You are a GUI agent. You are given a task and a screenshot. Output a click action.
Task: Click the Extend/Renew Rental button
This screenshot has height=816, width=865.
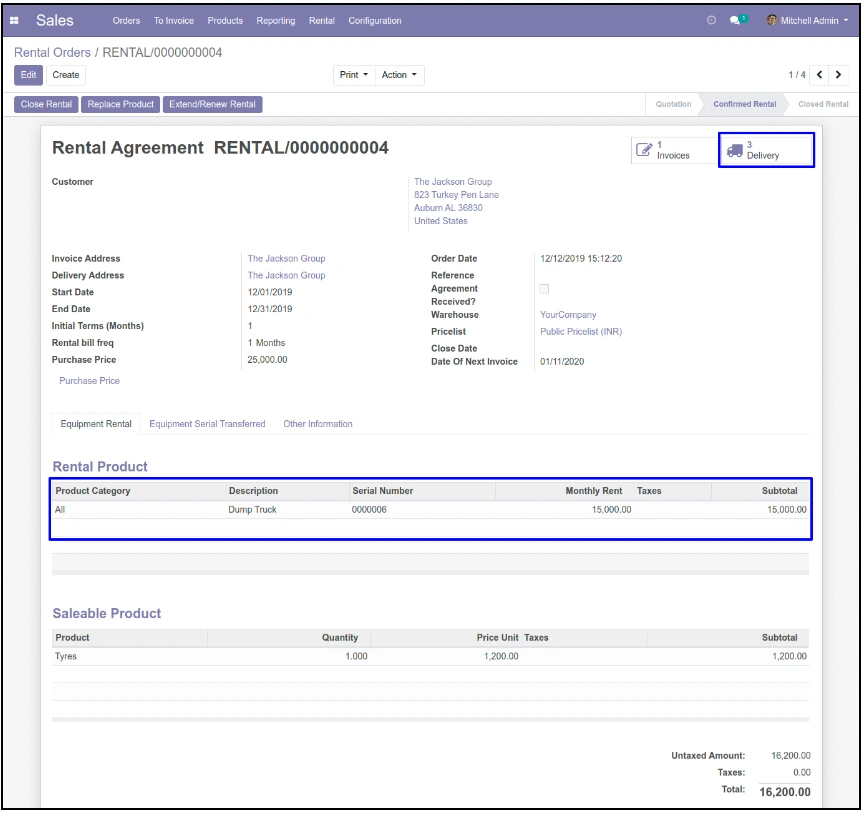click(x=213, y=104)
